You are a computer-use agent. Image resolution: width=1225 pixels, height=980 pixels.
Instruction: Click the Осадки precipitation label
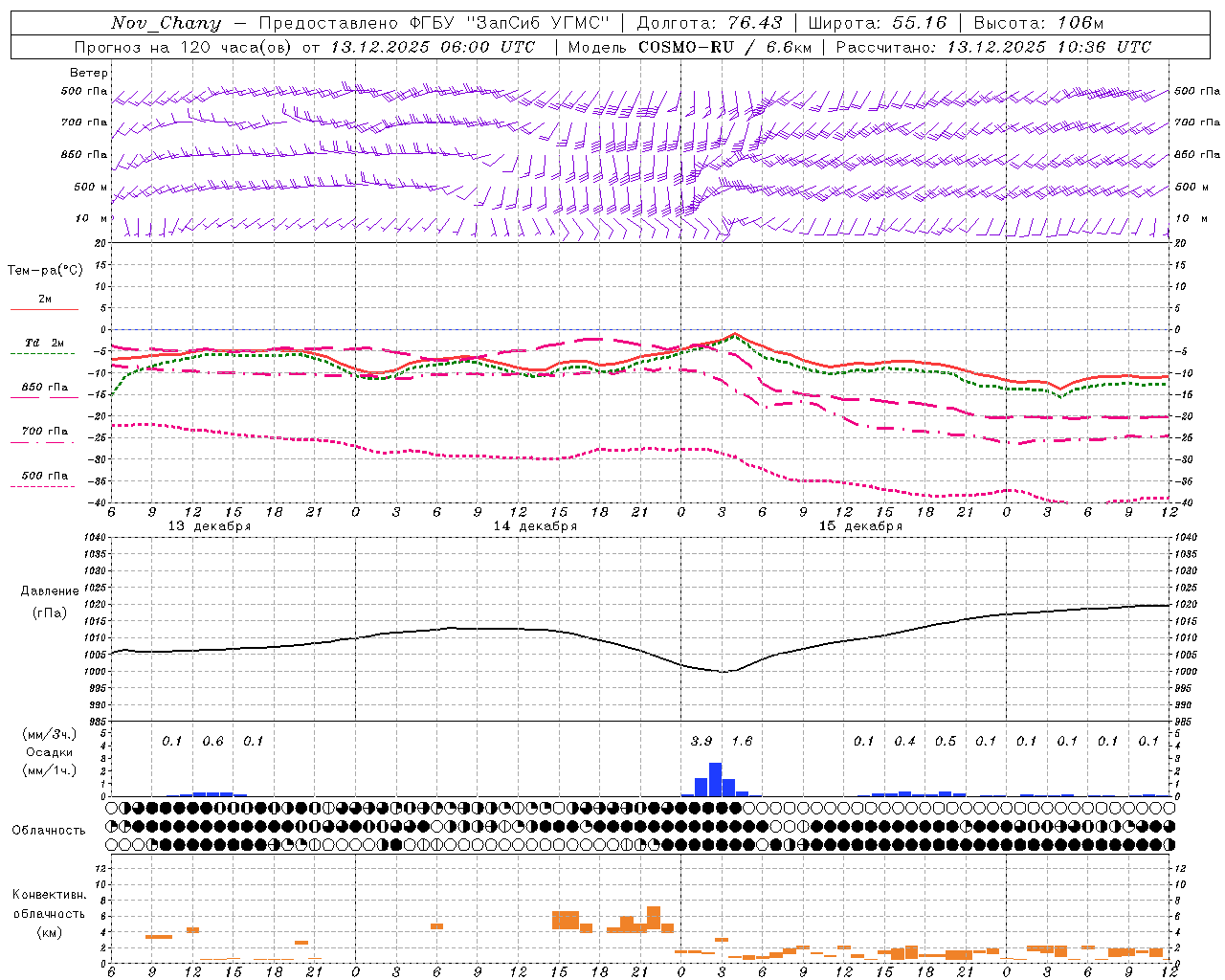49,752
